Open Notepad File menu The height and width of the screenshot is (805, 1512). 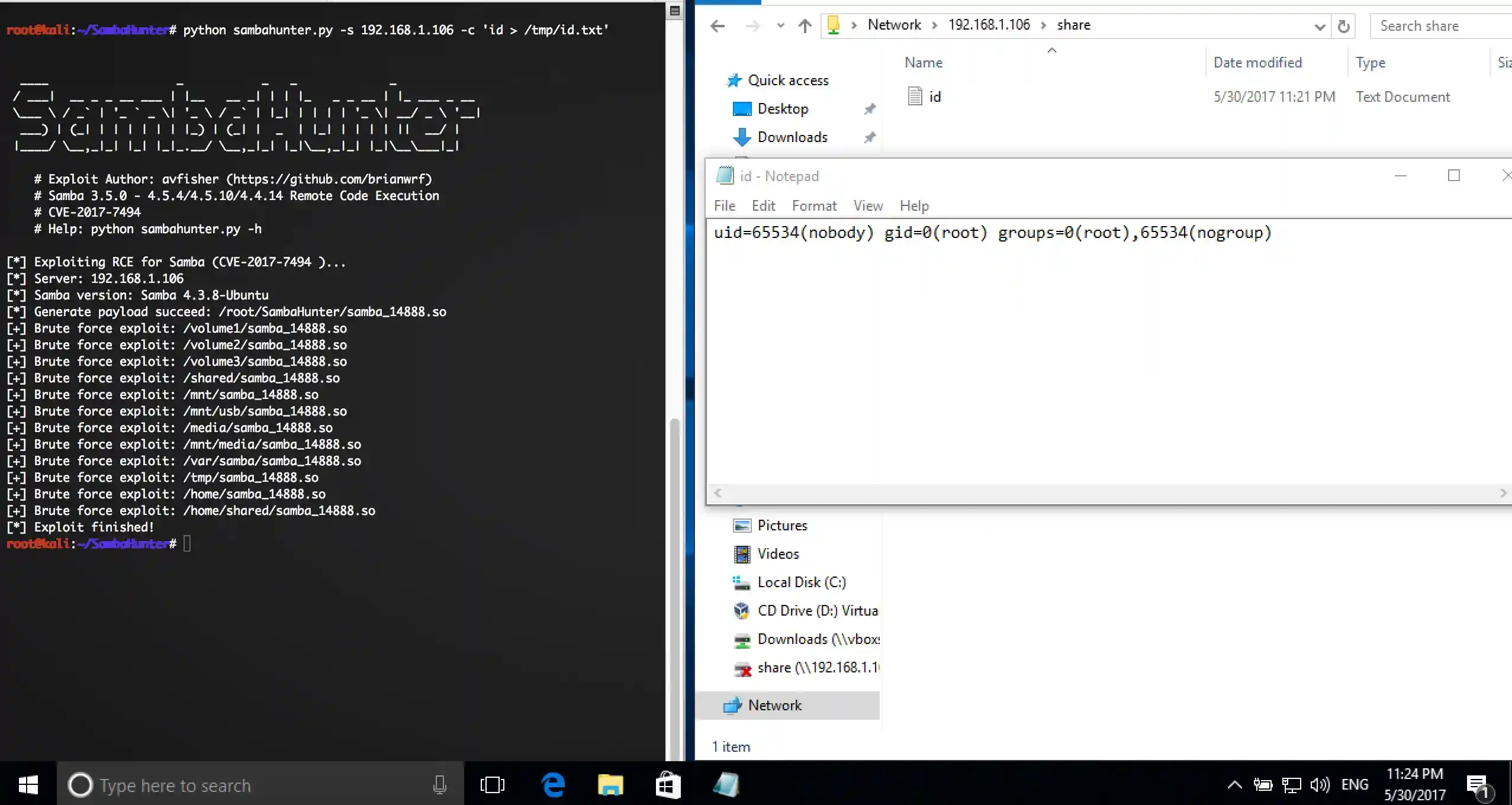[724, 205]
